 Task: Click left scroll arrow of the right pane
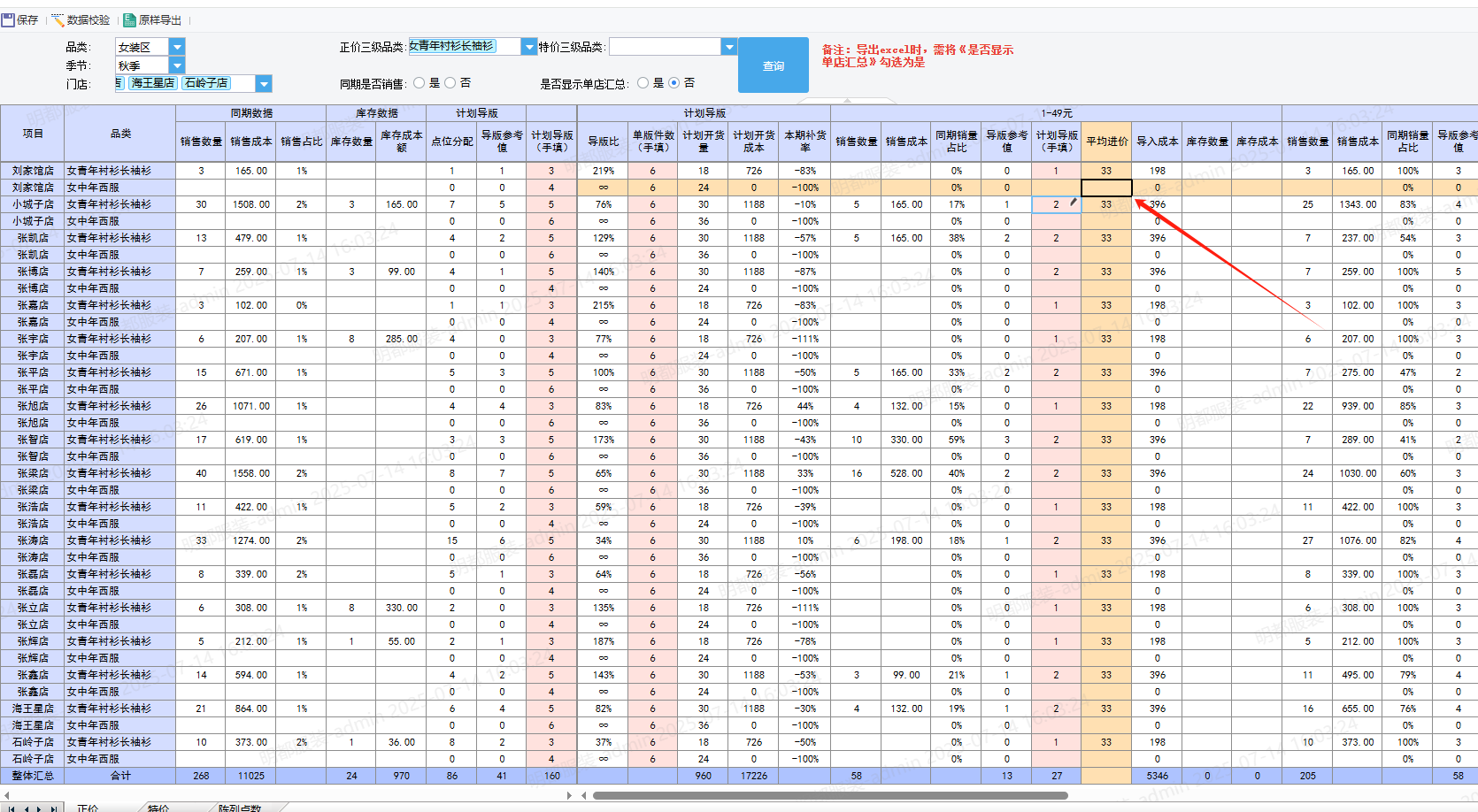point(584,795)
